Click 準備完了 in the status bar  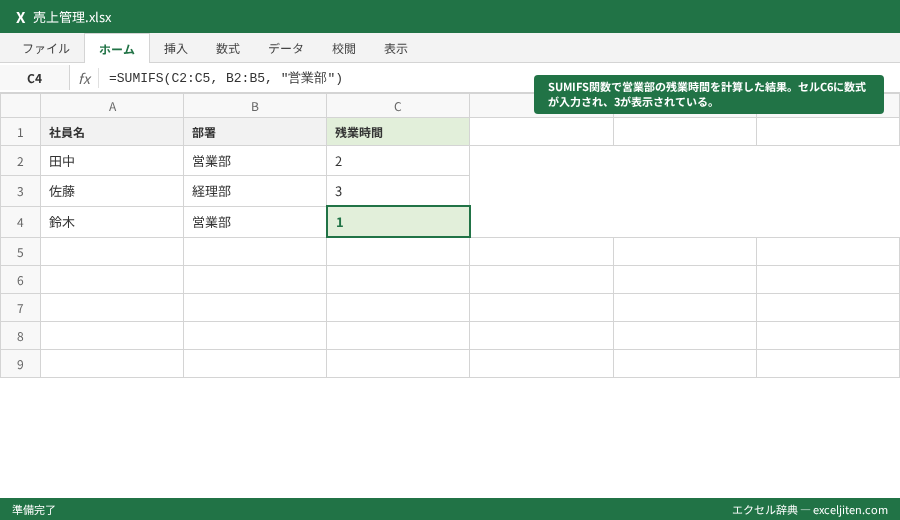(34, 510)
